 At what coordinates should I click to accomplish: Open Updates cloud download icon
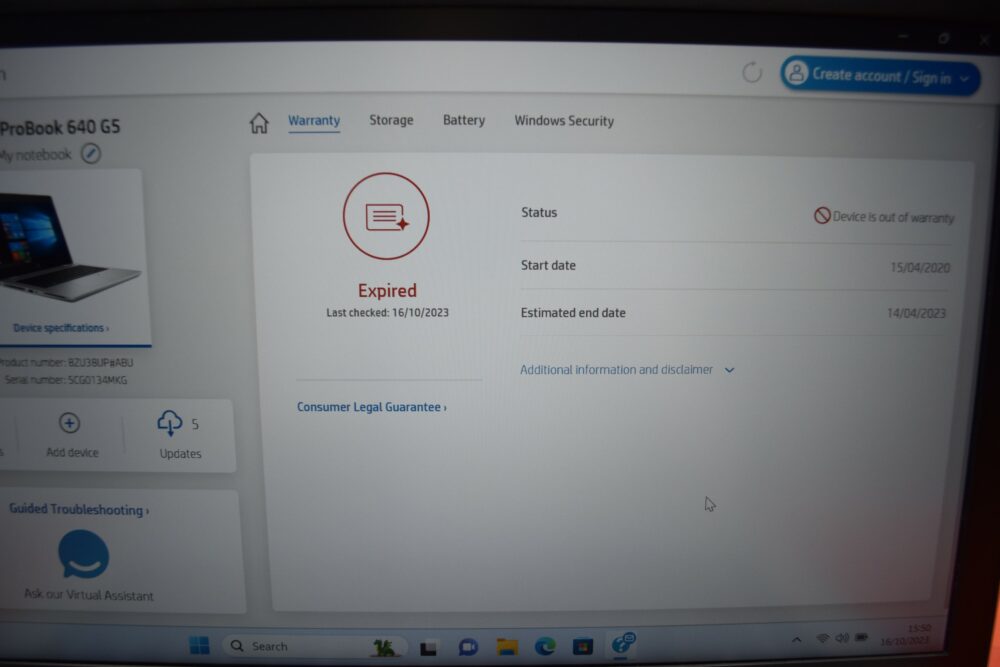pyautogui.click(x=170, y=423)
